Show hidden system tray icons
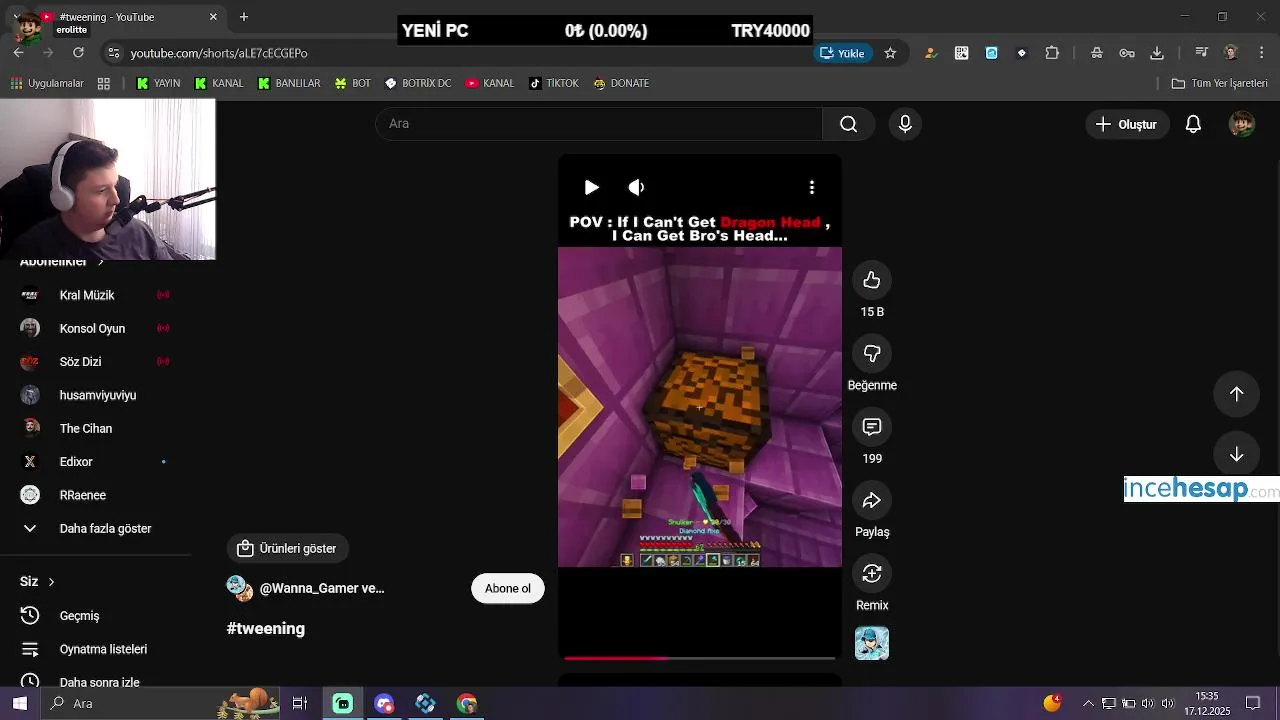 click(x=1088, y=703)
